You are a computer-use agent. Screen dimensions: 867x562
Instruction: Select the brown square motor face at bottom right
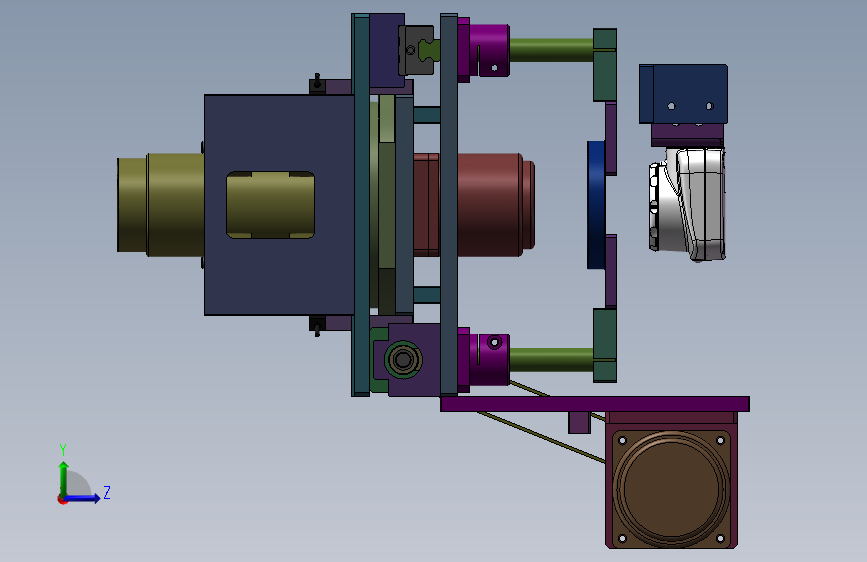(x=671, y=488)
